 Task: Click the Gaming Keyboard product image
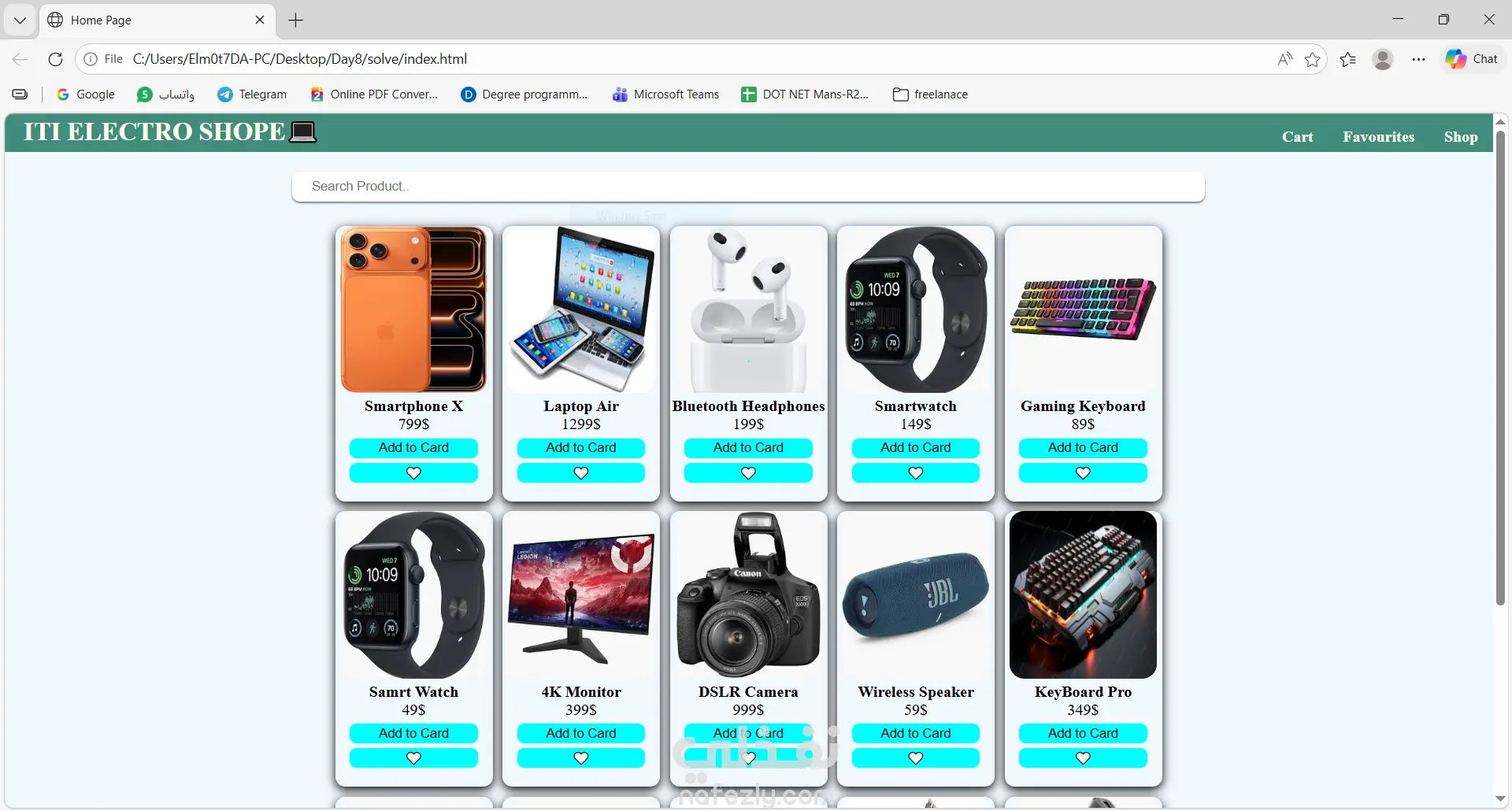pyautogui.click(x=1083, y=309)
